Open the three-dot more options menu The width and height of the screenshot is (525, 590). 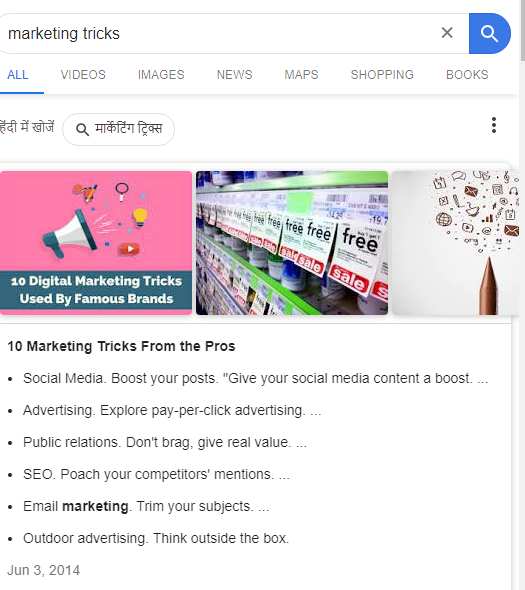pos(494,125)
